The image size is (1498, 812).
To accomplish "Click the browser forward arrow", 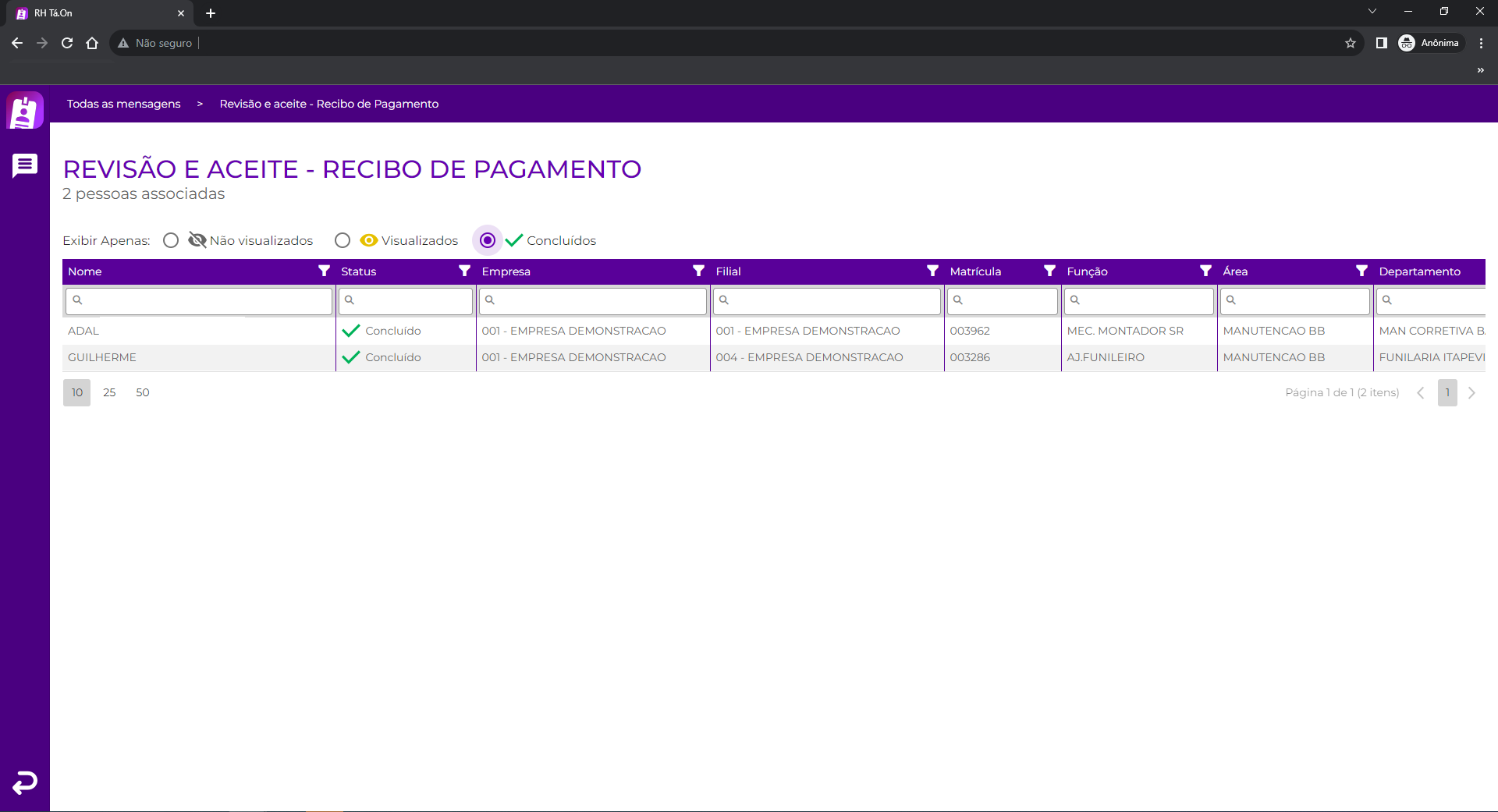I will pyautogui.click(x=42, y=43).
